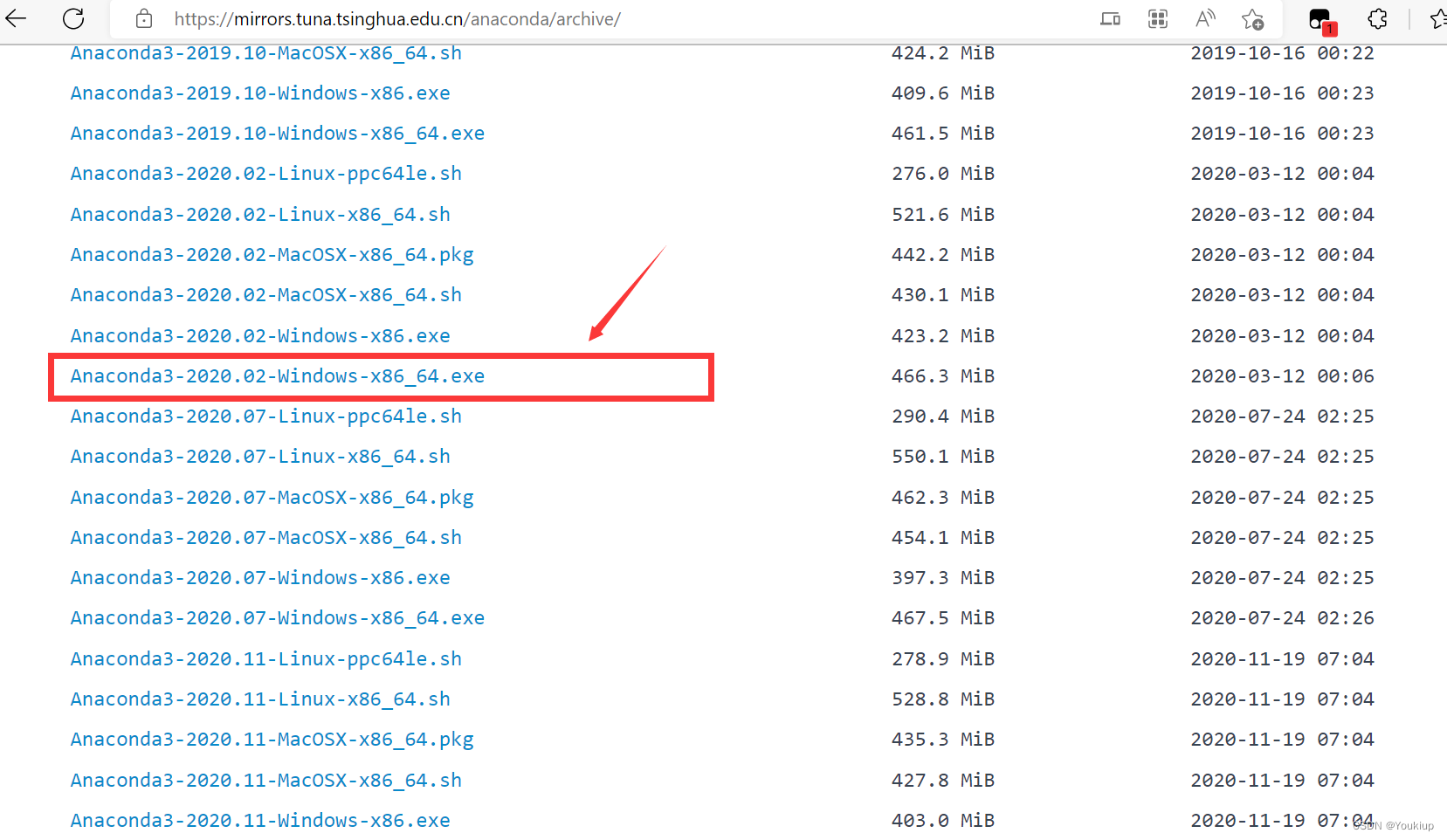The image size is (1447, 840).
Task: Select the 409.6 MiB size value
Action: pos(943,93)
